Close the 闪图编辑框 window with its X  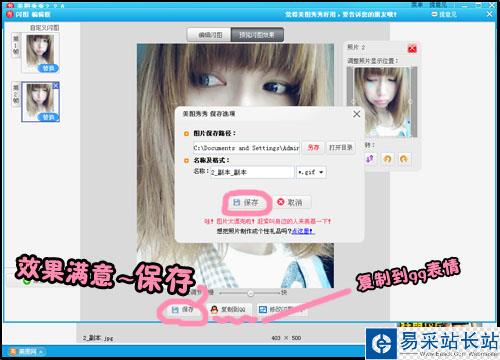click(x=489, y=14)
